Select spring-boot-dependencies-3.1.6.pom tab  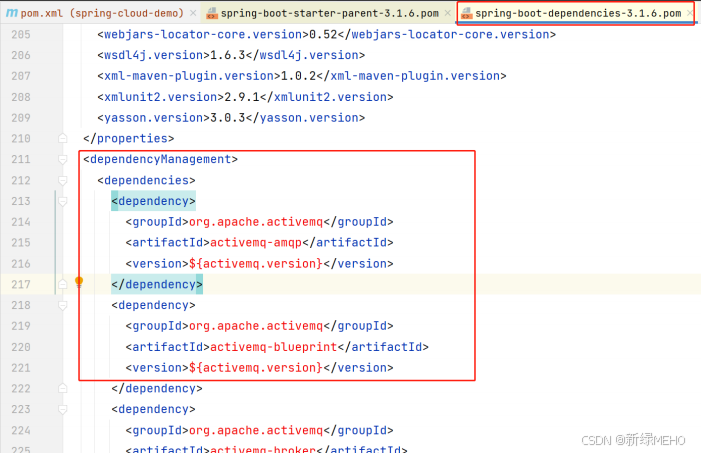coord(578,13)
